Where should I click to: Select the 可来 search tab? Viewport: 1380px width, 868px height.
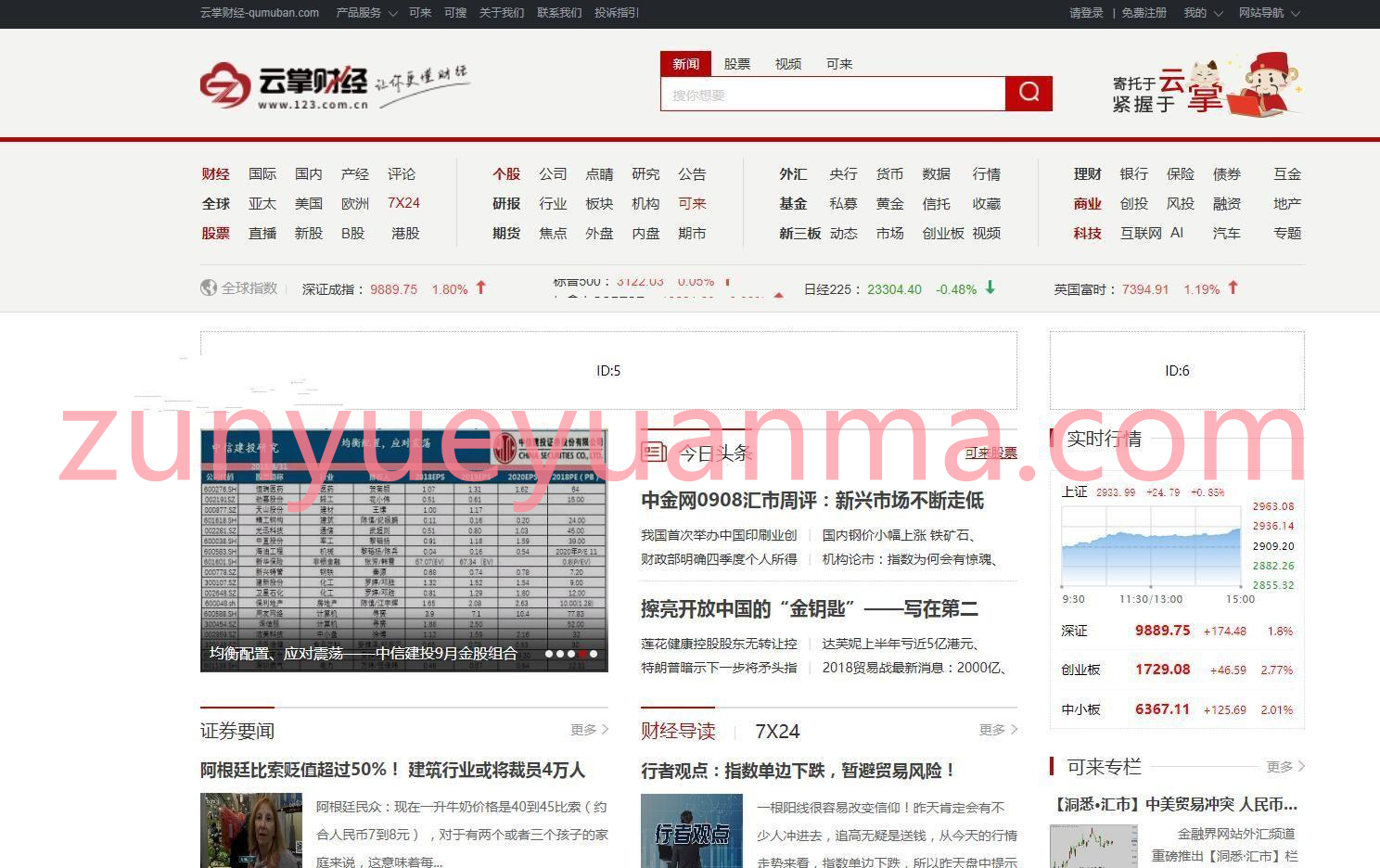click(x=839, y=64)
